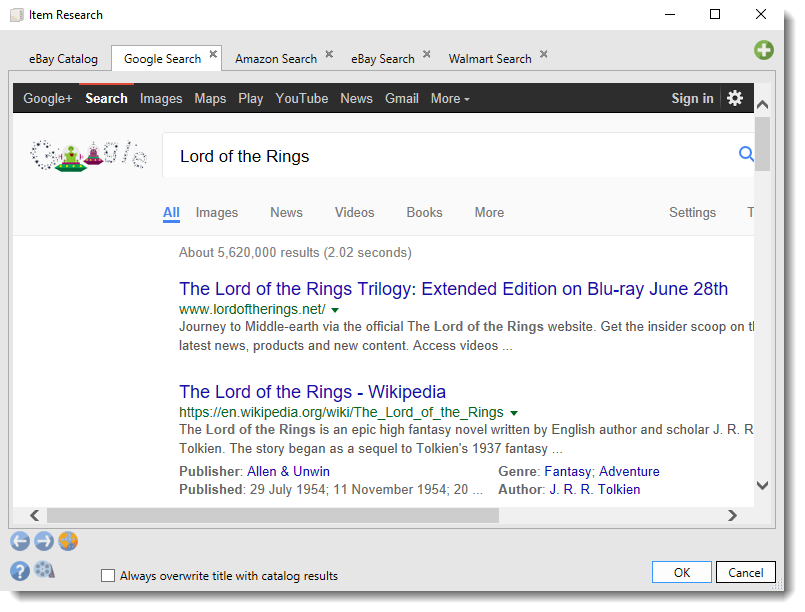Show News search results filter
The width and height of the screenshot is (805, 612).
286,213
